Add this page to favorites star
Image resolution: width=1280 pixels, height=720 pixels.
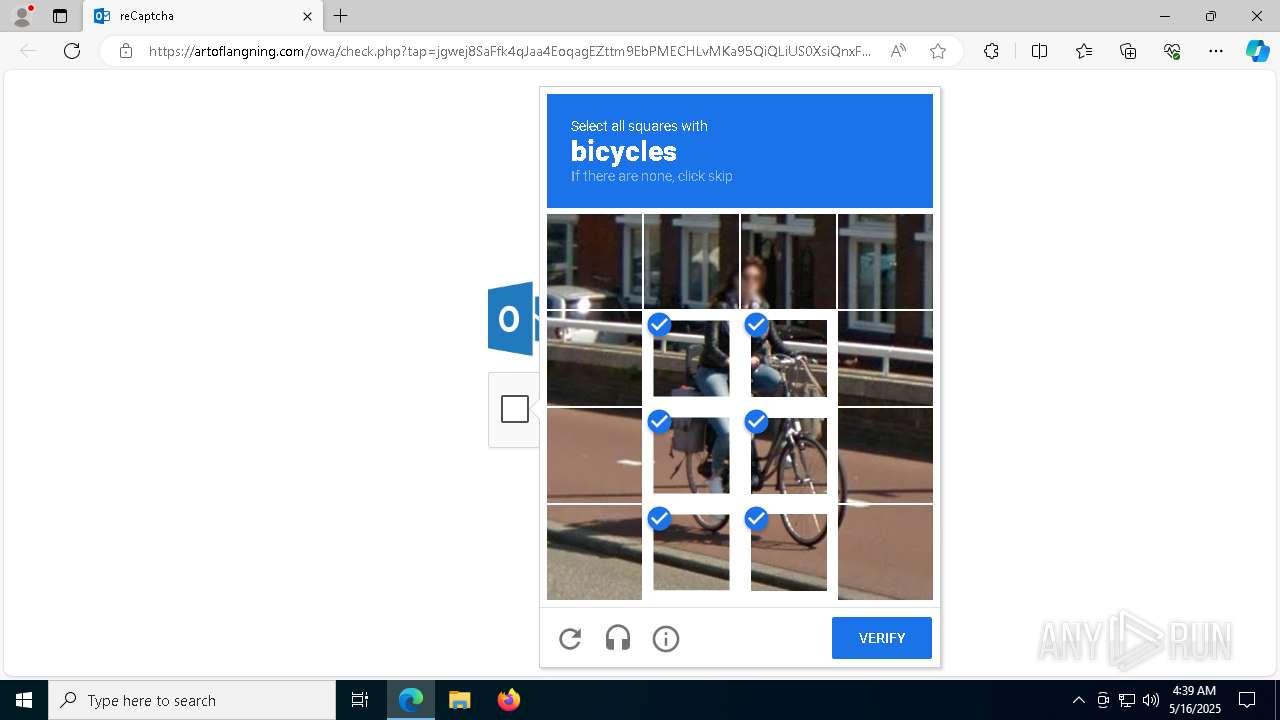[x=938, y=51]
